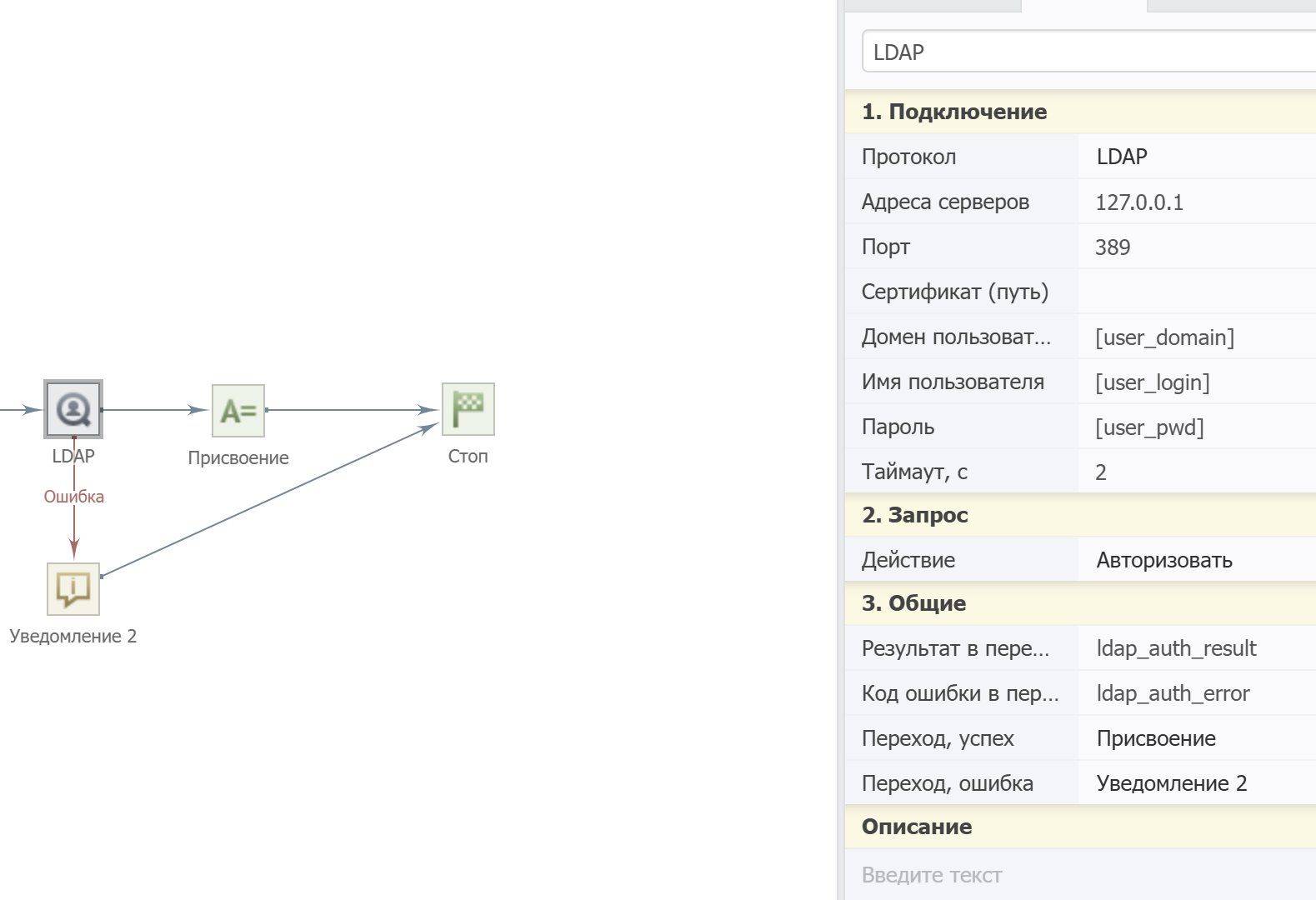Click the port value 389
Image resolution: width=1316 pixels, height=900 pixels.
pos(1197,247)
